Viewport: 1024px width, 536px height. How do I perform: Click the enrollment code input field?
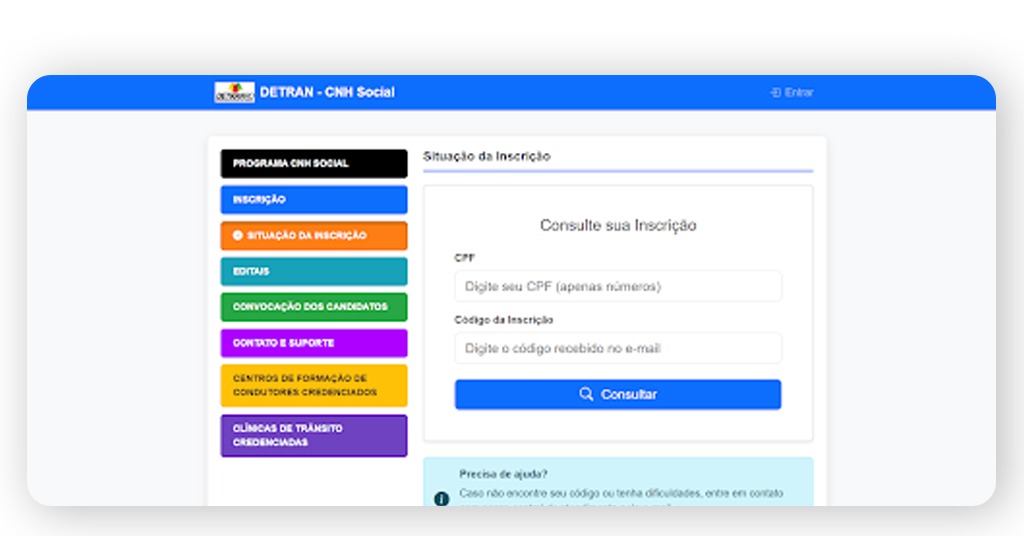pyautogui.click(x=618, y=349)
